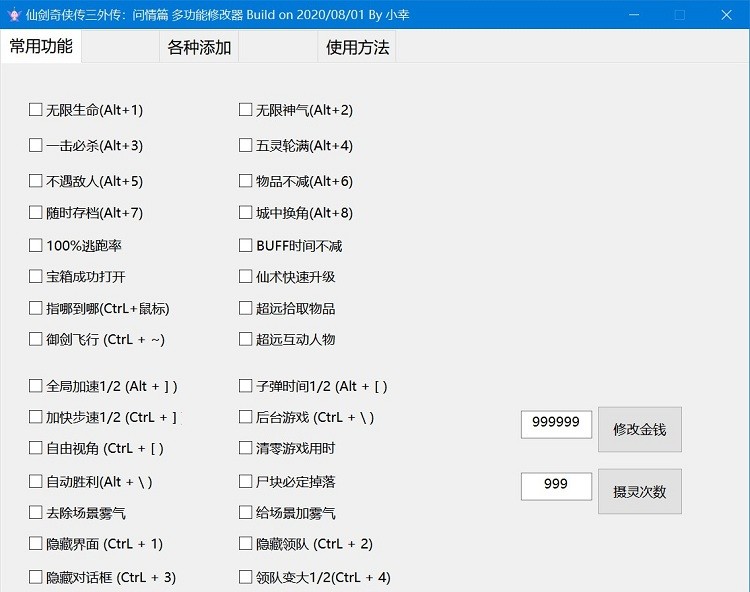Open the 使用方法 tab
Image resolution: width=750 pixels, height=592 pixels.
(357, 47)
